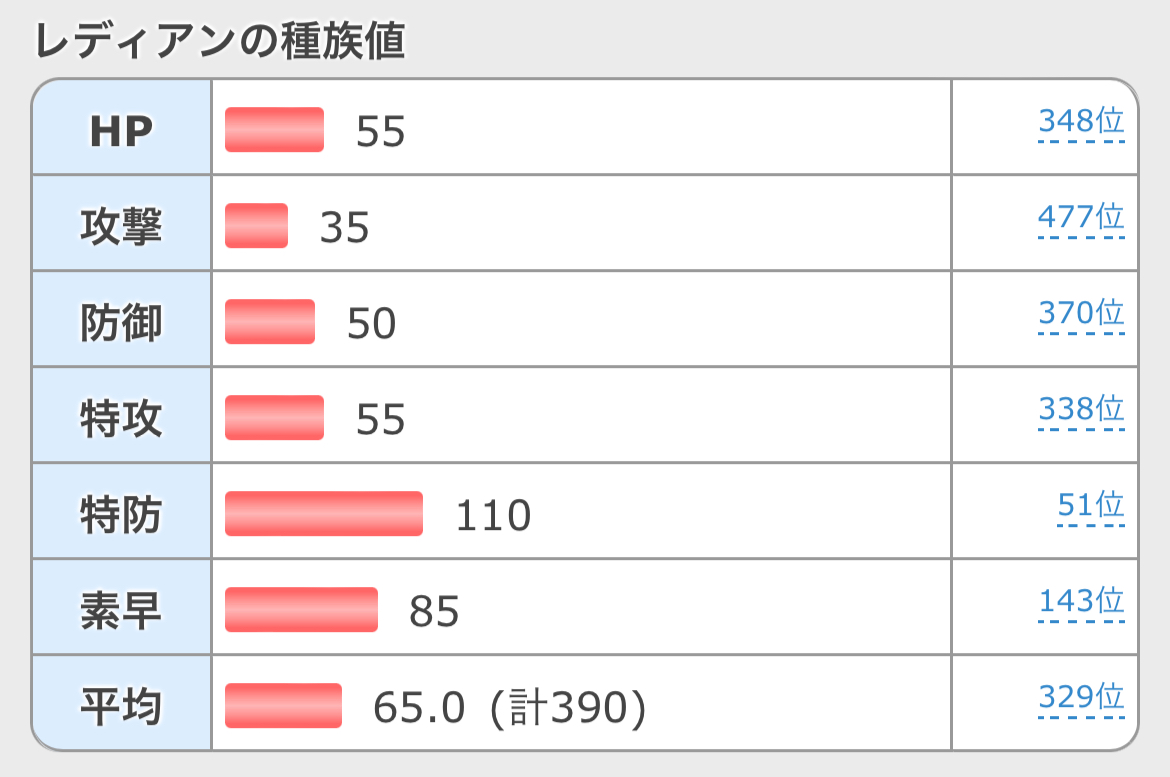Open the 特防 ranking link 51位
Image resolution: width=1170 pixels, height=777 pixels.
(x=1091, y=505)
